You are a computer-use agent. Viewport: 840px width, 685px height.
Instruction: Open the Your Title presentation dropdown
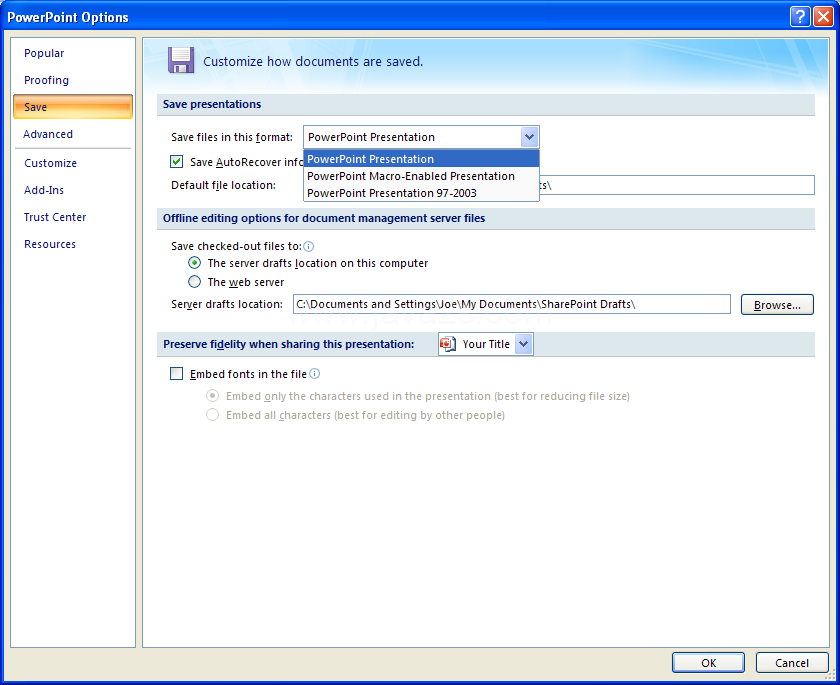pos(524,344)
